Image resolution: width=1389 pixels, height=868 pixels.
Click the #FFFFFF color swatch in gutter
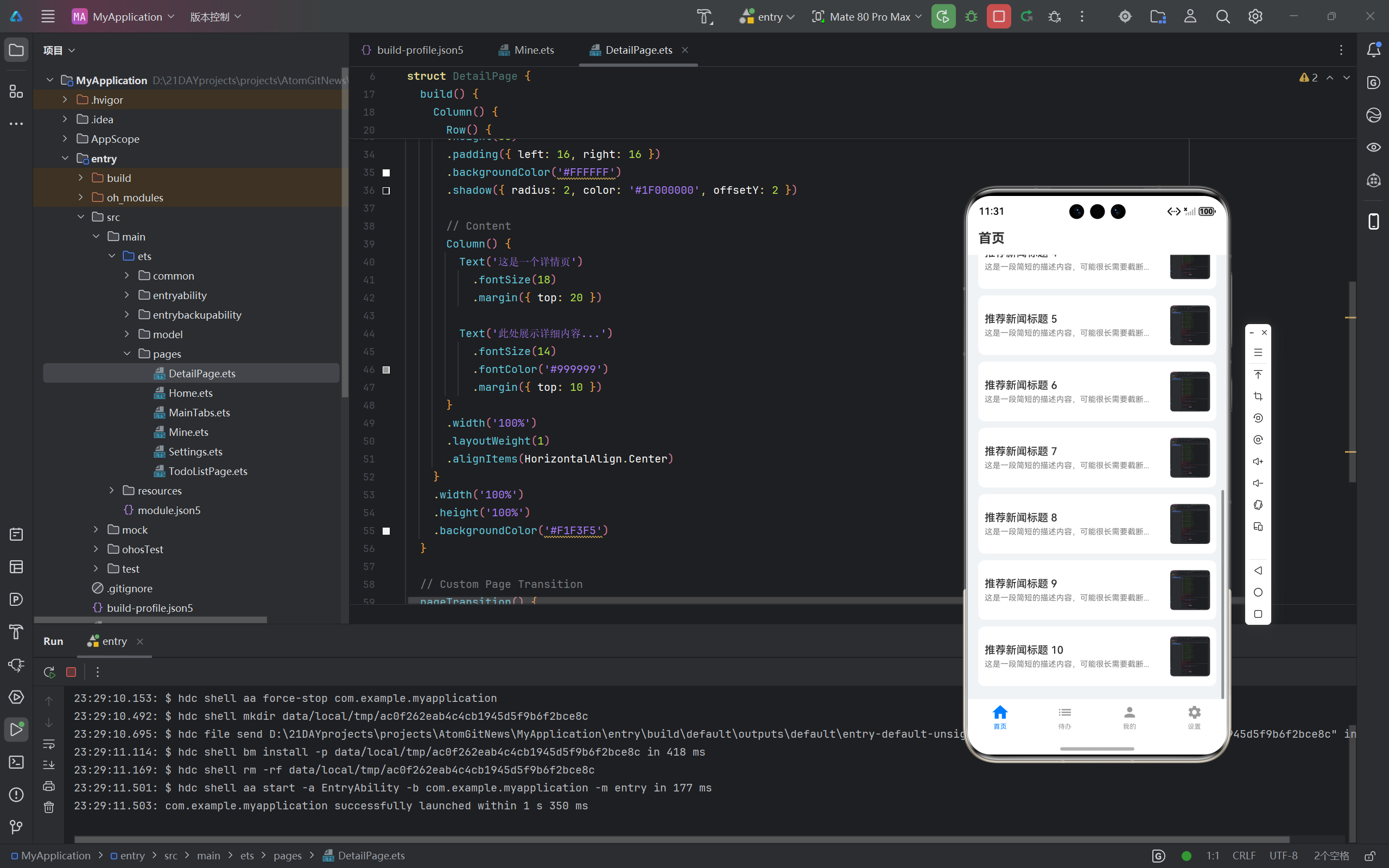tap(386, 172)
